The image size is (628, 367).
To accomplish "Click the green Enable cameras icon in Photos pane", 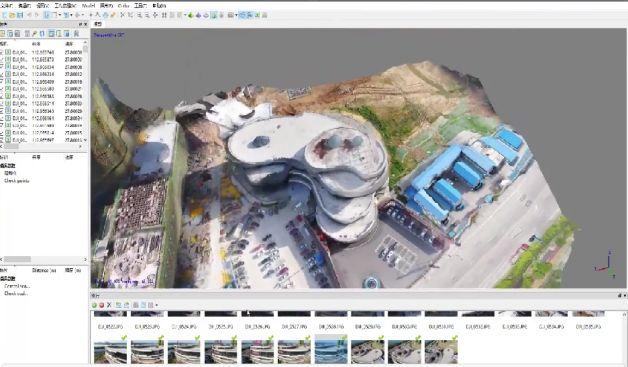I will pos(95,305).
